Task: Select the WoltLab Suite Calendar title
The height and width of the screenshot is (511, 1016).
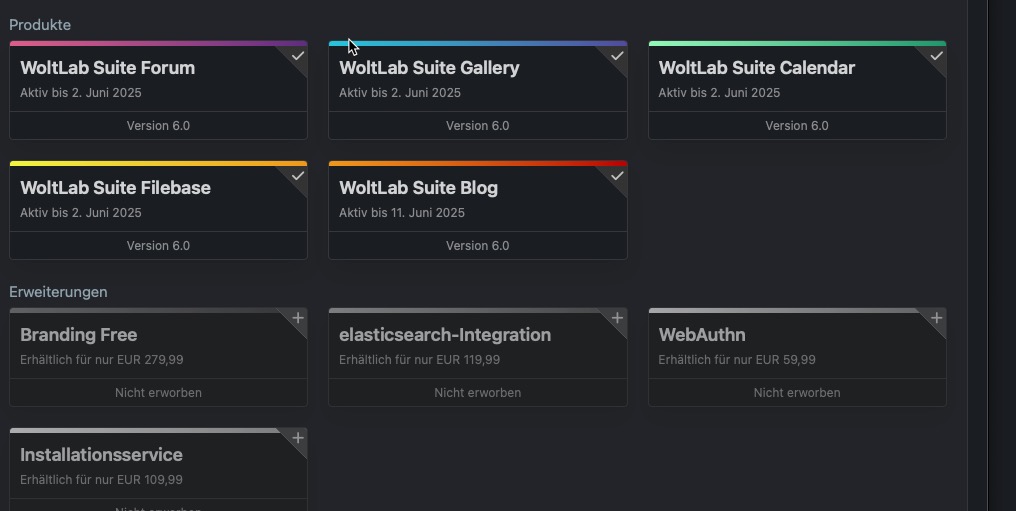Action: coord(756,68)
